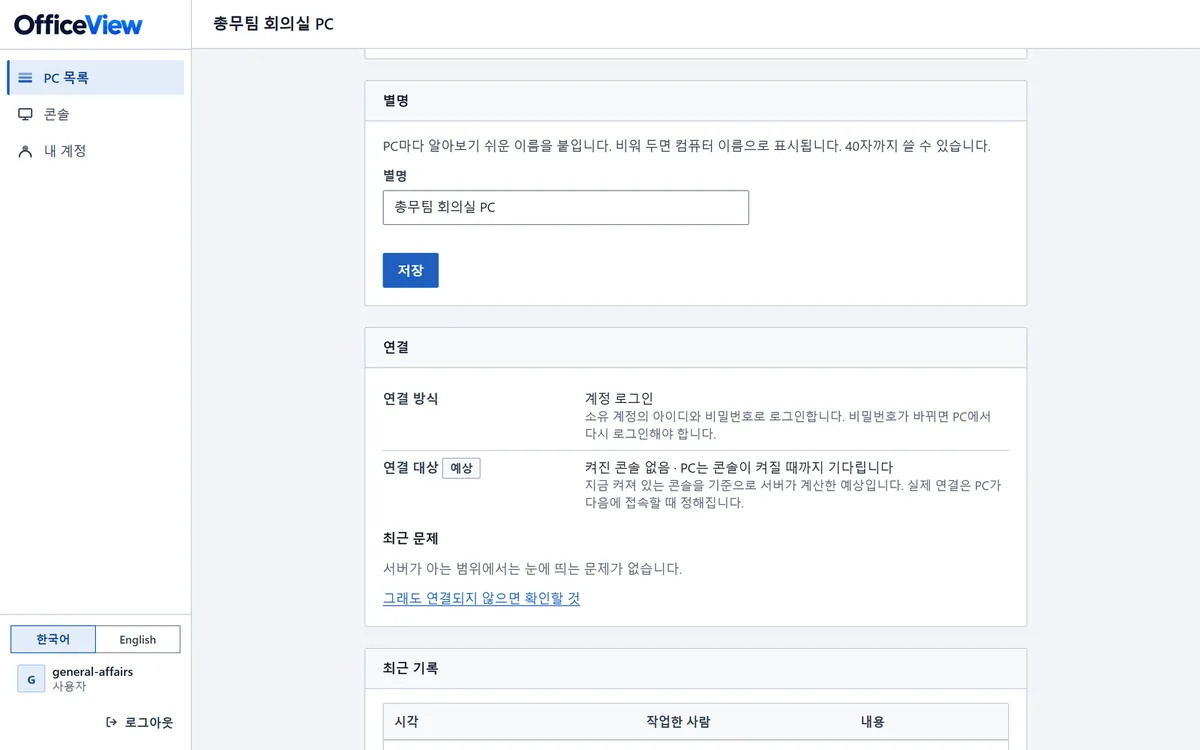The width and height of the screenshot is (1200, 750).
Task: Open the PC 목록 menu item
Action: [96, 78]
